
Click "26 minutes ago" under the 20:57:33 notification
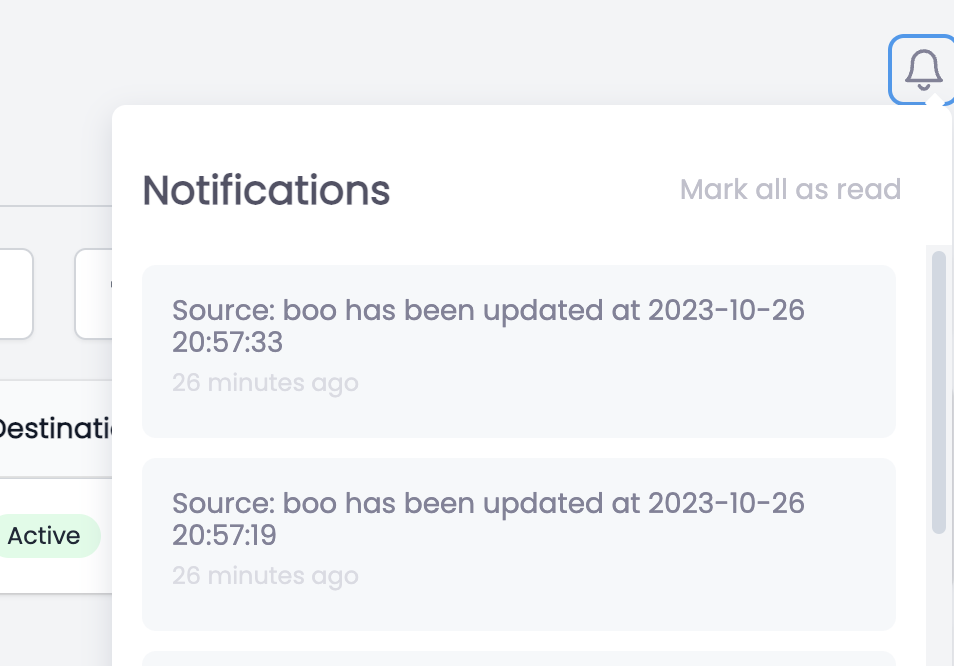pyautogui.click(x=265, y=383)
